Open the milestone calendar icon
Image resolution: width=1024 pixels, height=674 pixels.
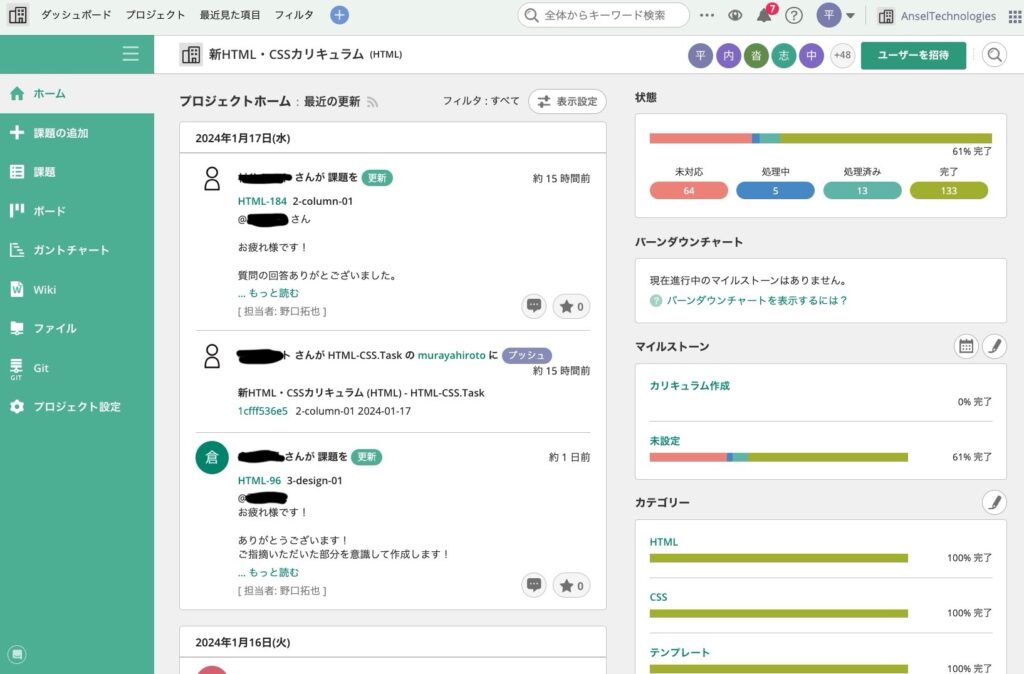[x=966, y=346]
